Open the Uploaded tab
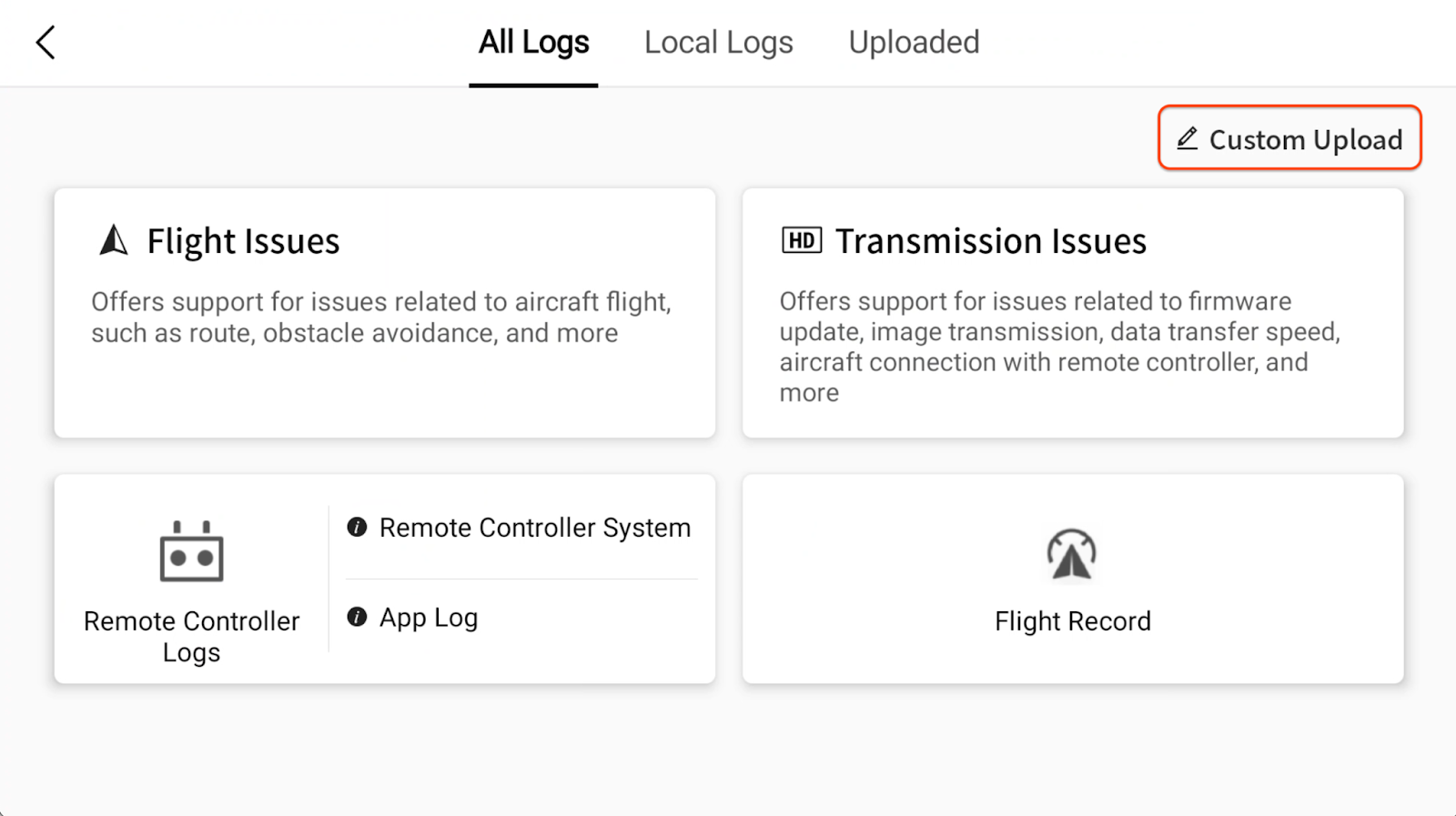The height and width of the screenshot is (816, 1456). [x=914, y=43]
